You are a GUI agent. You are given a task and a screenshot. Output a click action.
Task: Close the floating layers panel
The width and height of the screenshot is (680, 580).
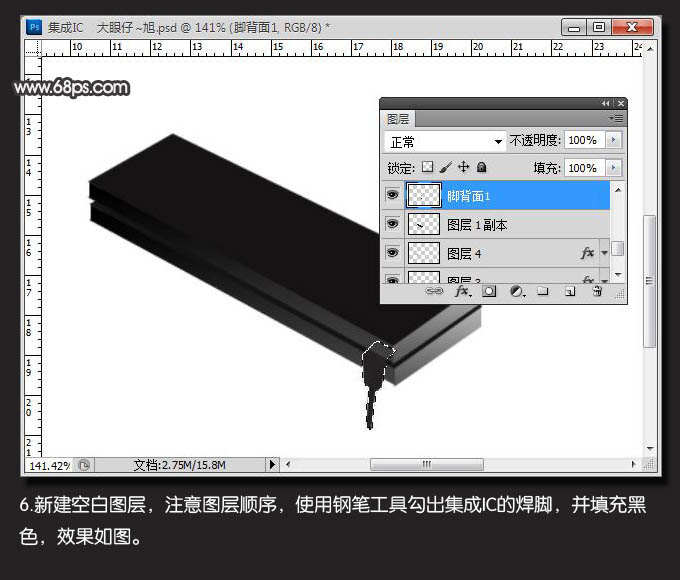point(621,103)
